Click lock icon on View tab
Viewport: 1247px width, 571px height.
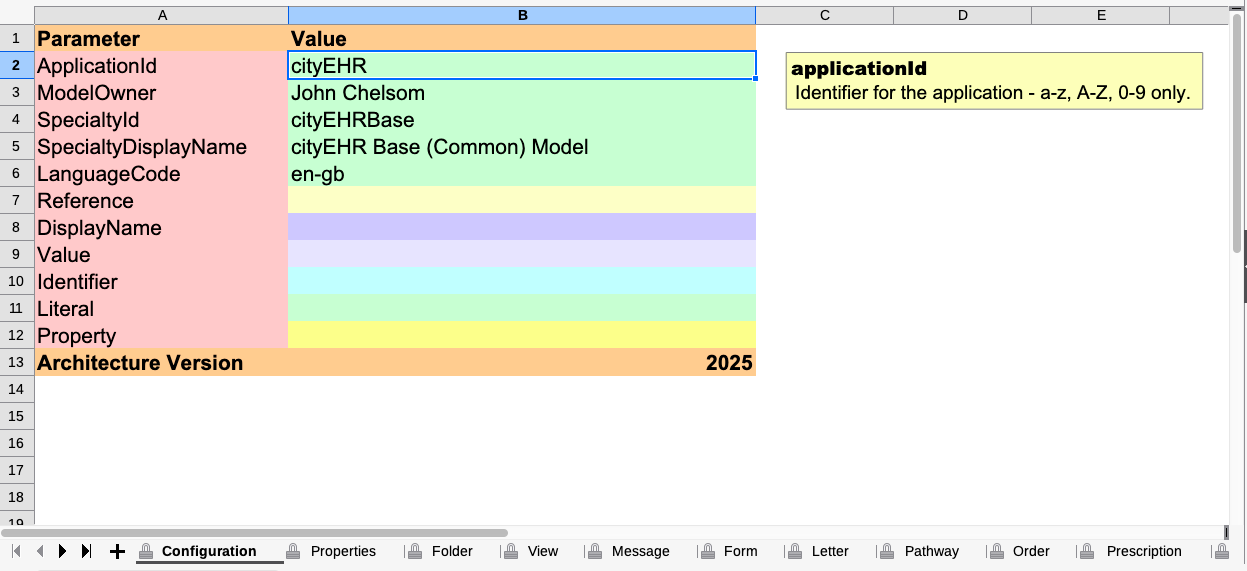[511, 551]
